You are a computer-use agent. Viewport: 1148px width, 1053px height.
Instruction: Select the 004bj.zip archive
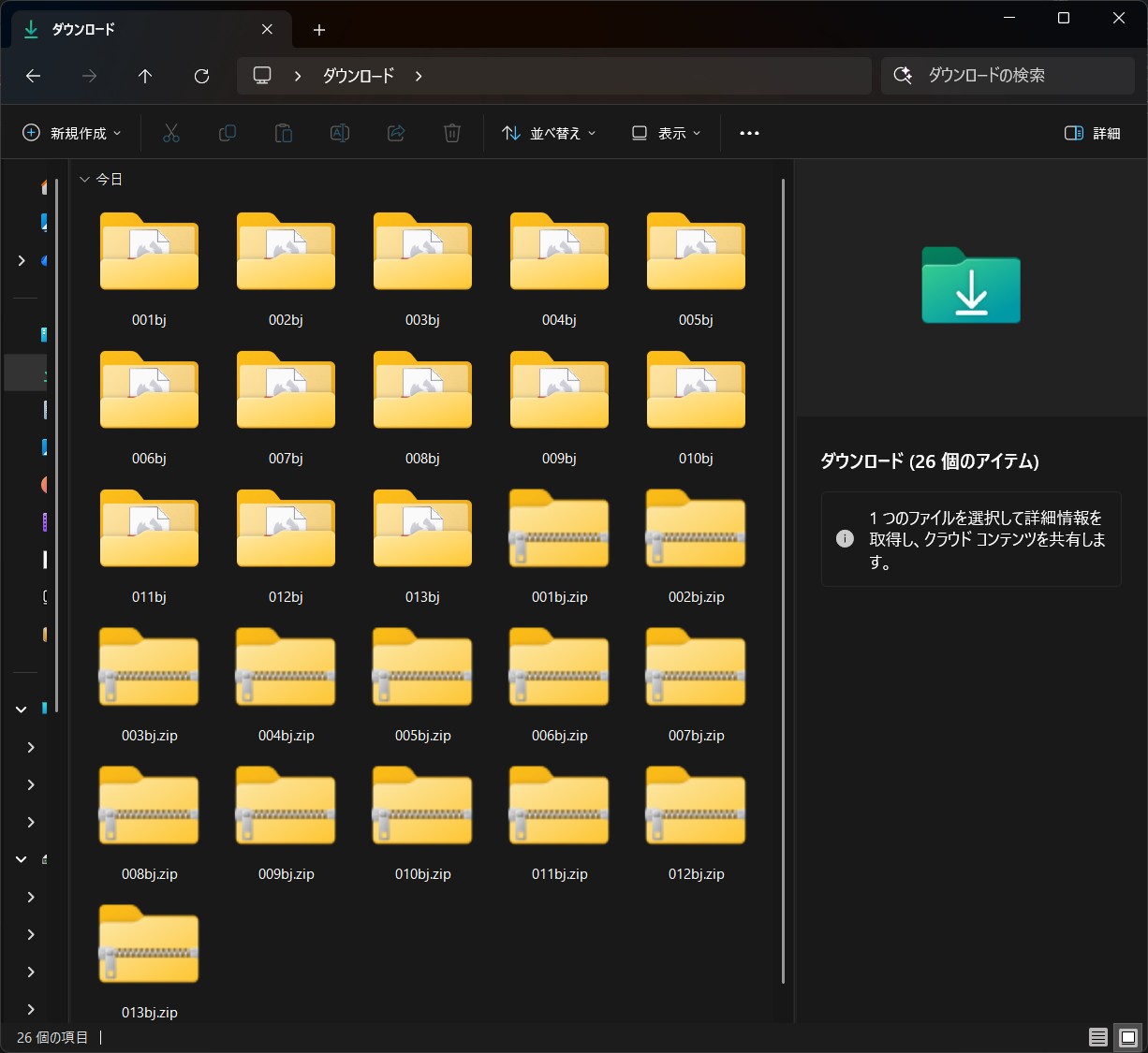click(286, 684)
